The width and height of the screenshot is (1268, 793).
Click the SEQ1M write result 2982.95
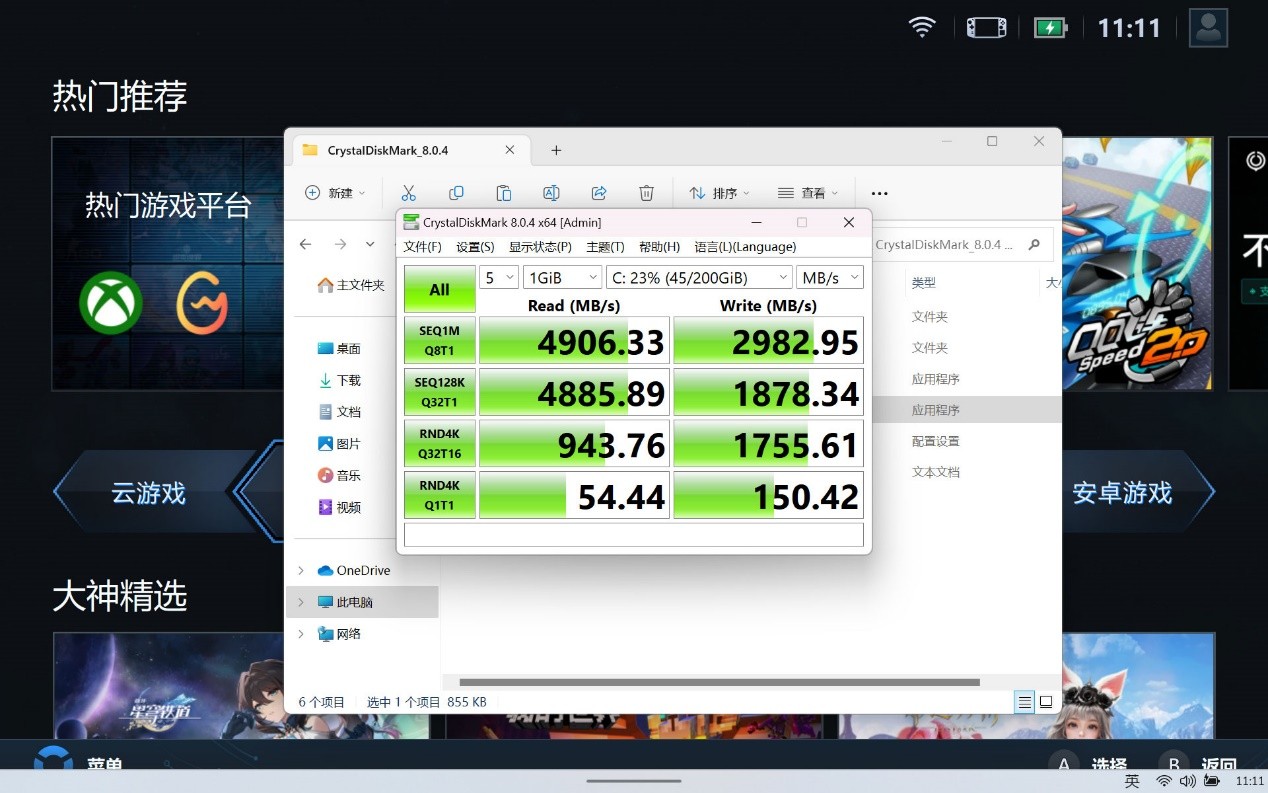click(x=768, y=341)
